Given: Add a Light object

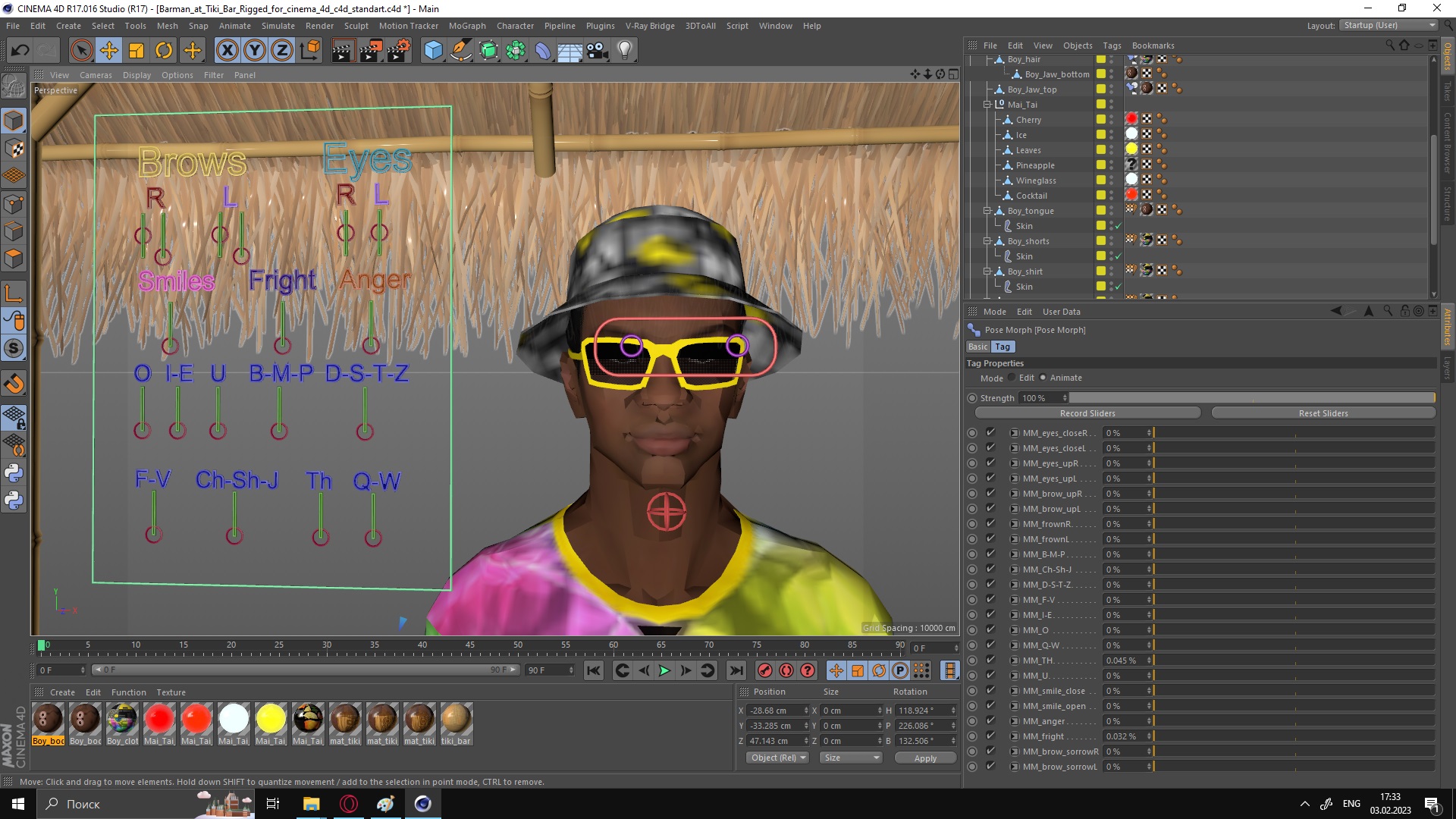Looking at the screenshot, I should 625,51.
